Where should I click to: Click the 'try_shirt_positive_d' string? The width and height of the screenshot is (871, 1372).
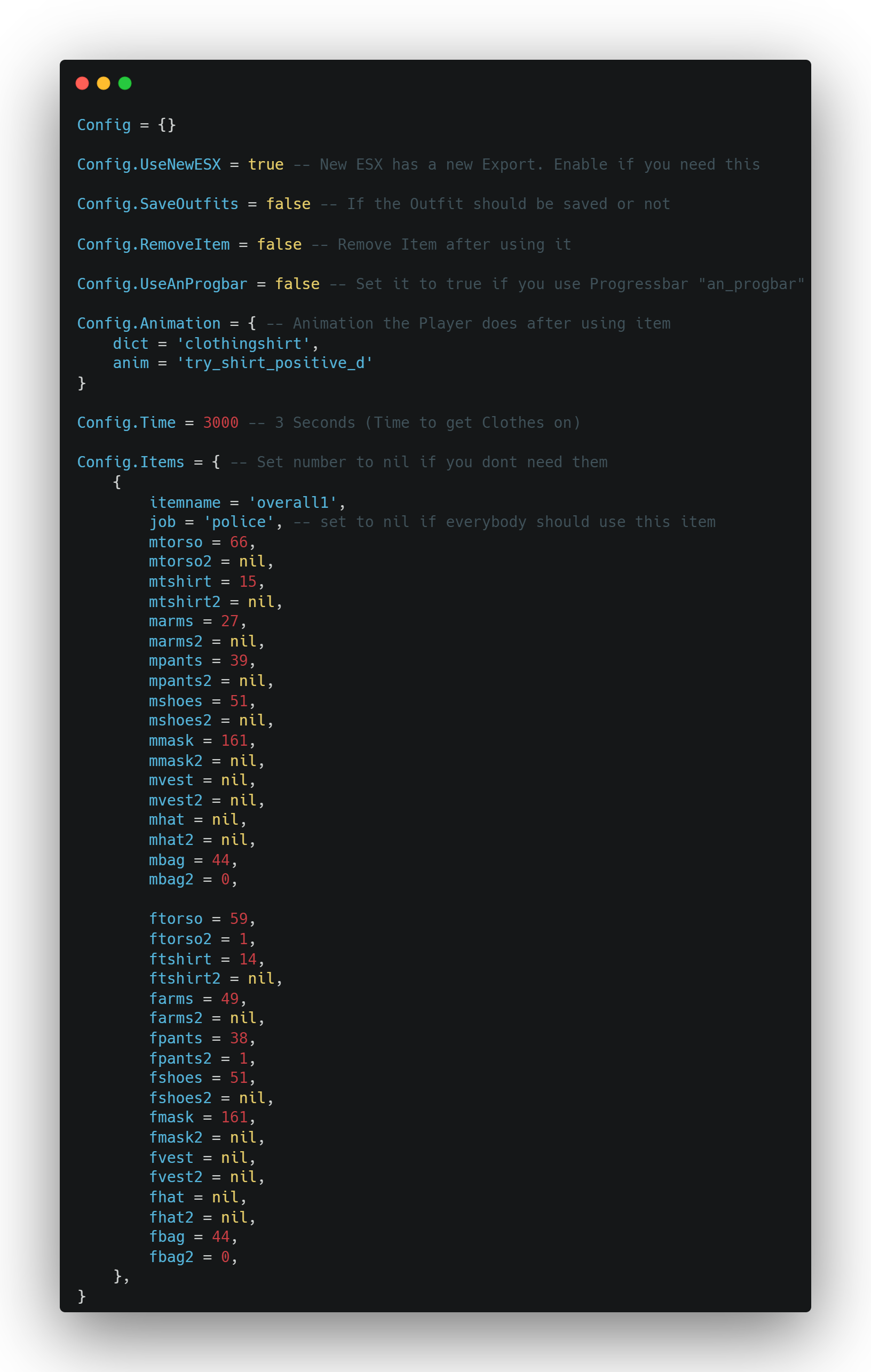pyautogui.click(x=274, y=363)
